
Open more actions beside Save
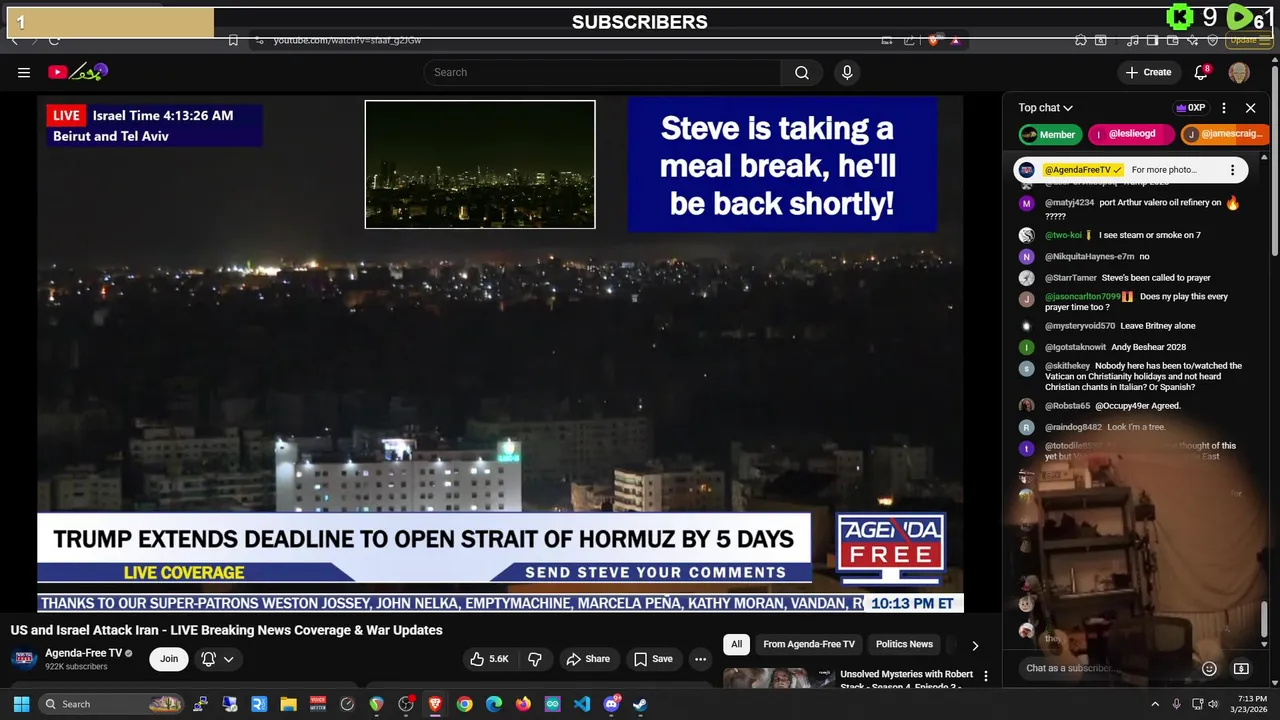(x=700, y=659)
